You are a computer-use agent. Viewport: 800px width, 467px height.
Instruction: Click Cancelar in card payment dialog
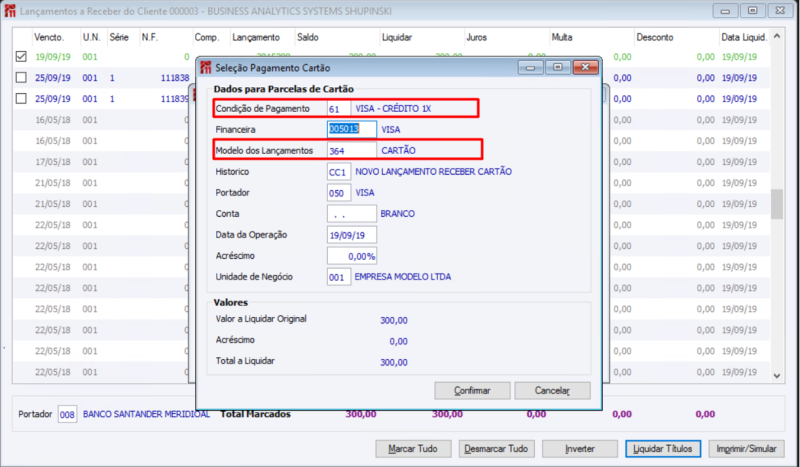(x=552, y=390)
